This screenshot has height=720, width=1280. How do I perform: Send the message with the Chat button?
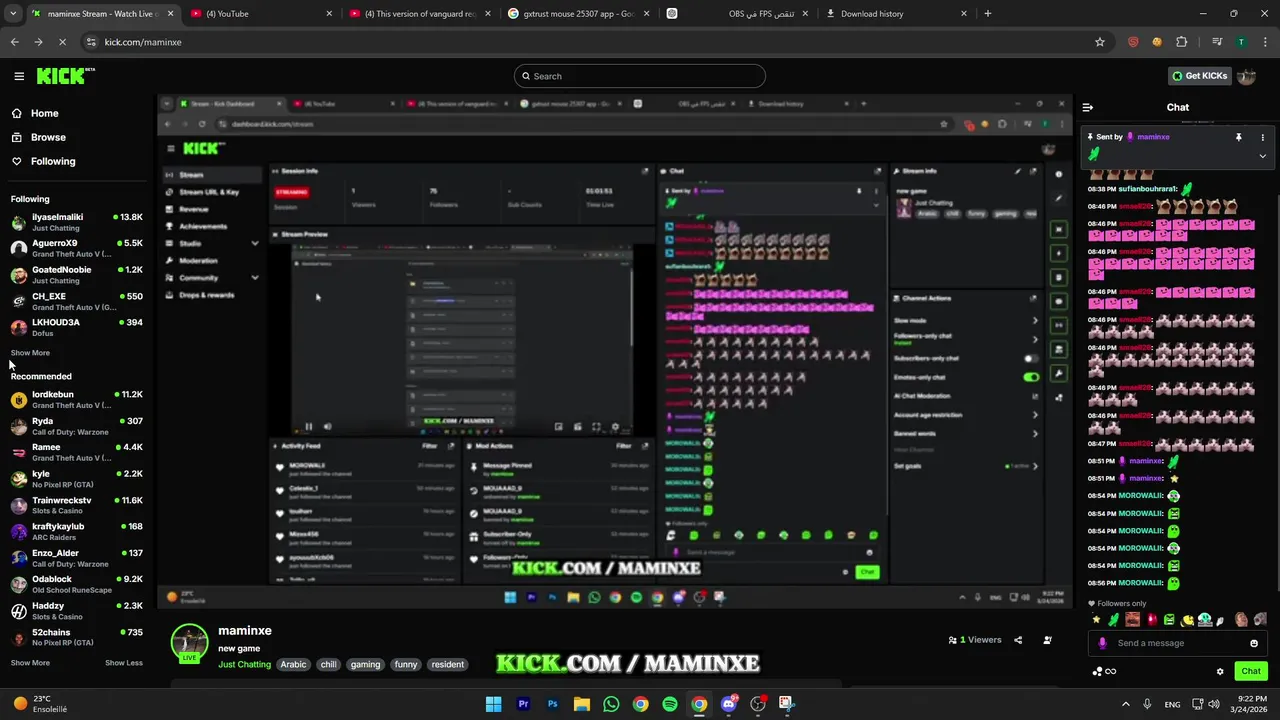click(1250, 671)
